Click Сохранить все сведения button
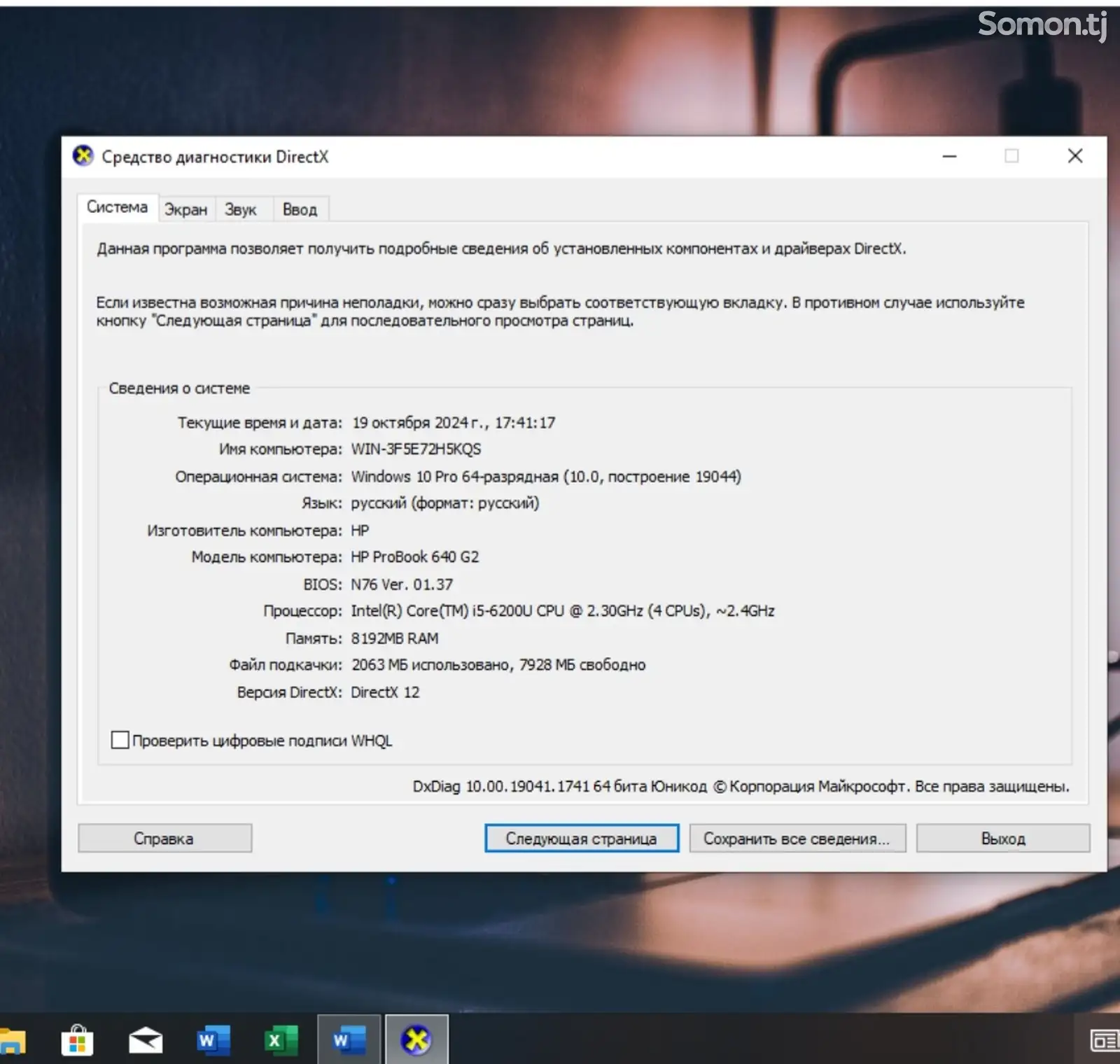 (797, 838)
